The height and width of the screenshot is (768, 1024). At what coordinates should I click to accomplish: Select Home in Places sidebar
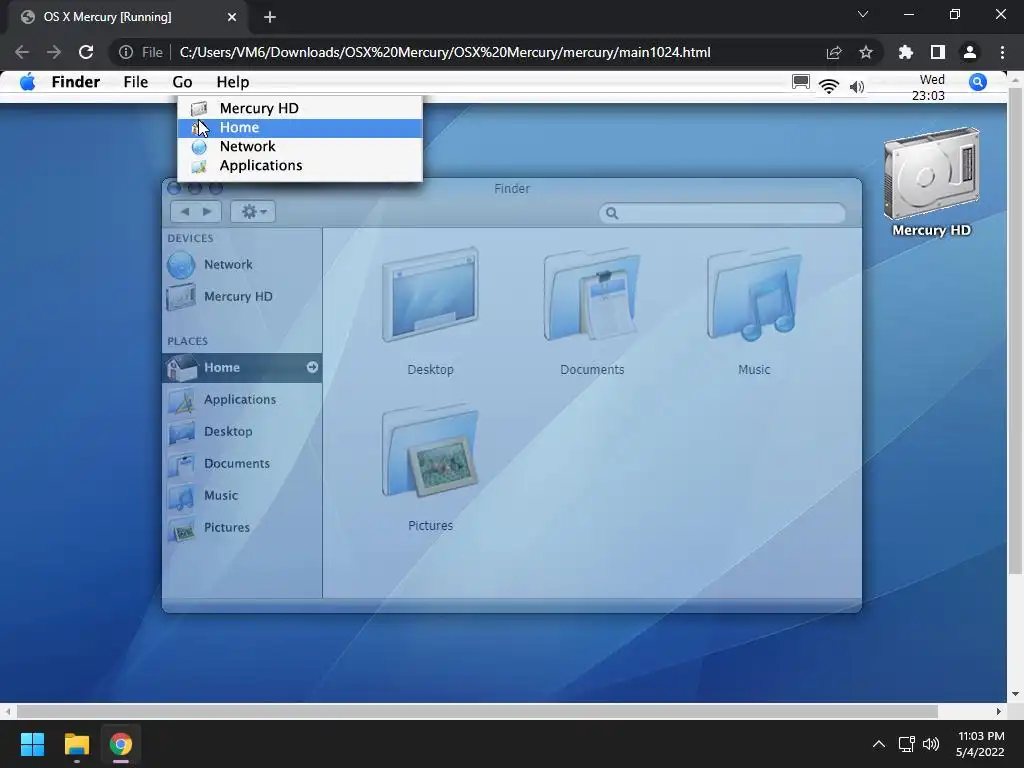(242, 368)
